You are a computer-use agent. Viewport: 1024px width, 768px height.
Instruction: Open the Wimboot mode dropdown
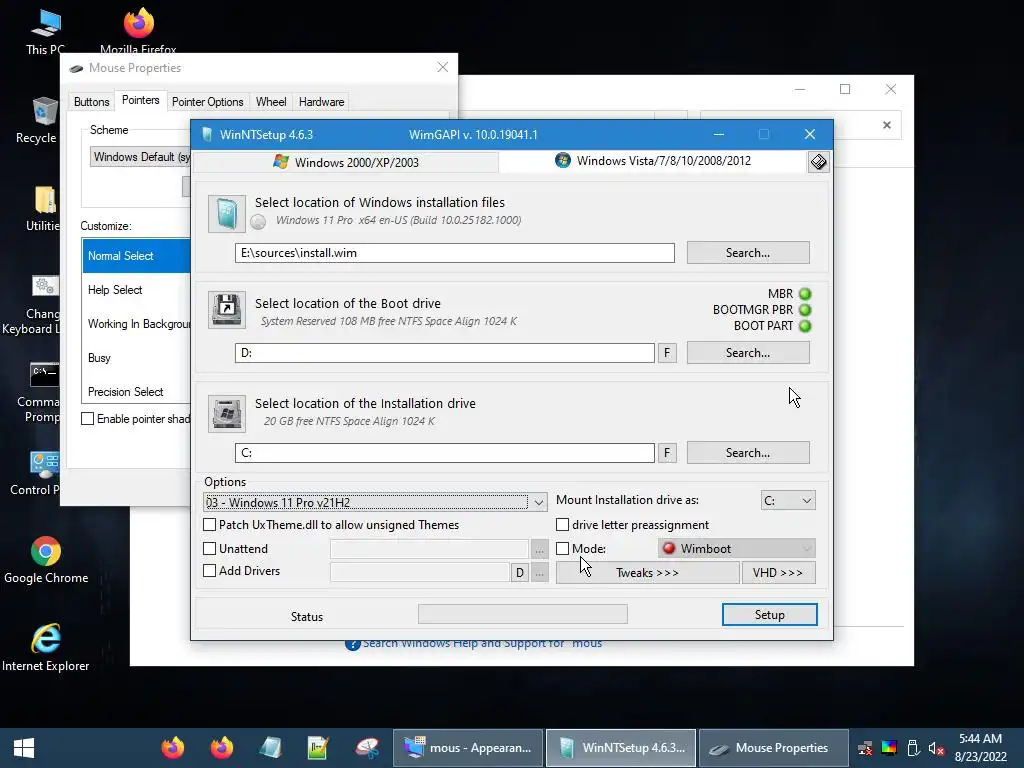point(737,549)
